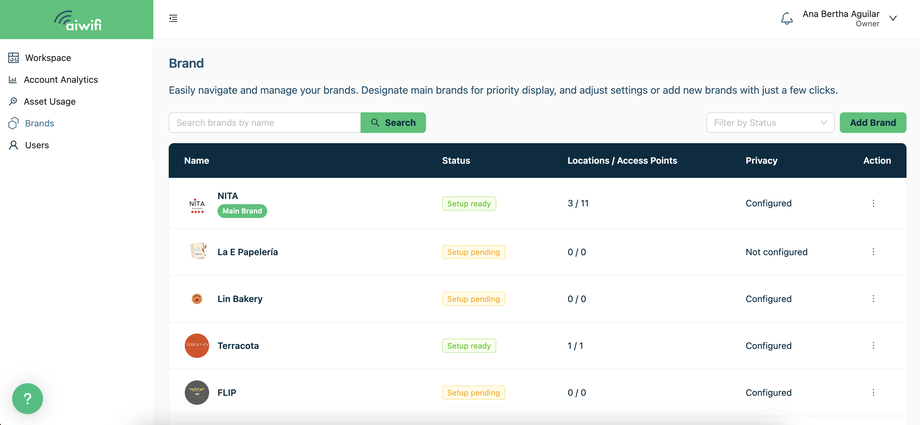920x425 pixels.
Task: Click Ana Bertha Aguilar user name
Action: click(841, 14)
